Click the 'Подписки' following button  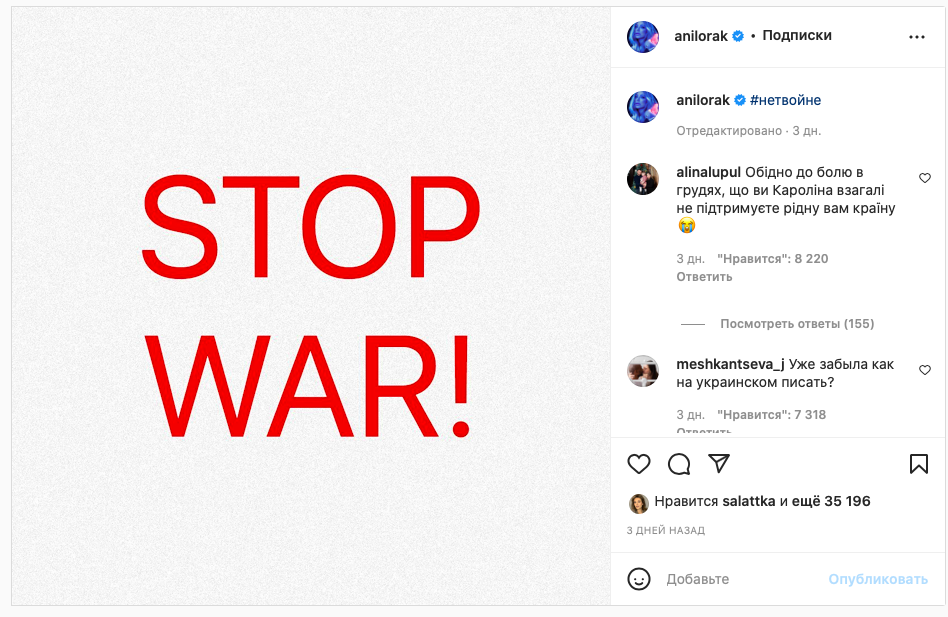(x=797, y=36)
